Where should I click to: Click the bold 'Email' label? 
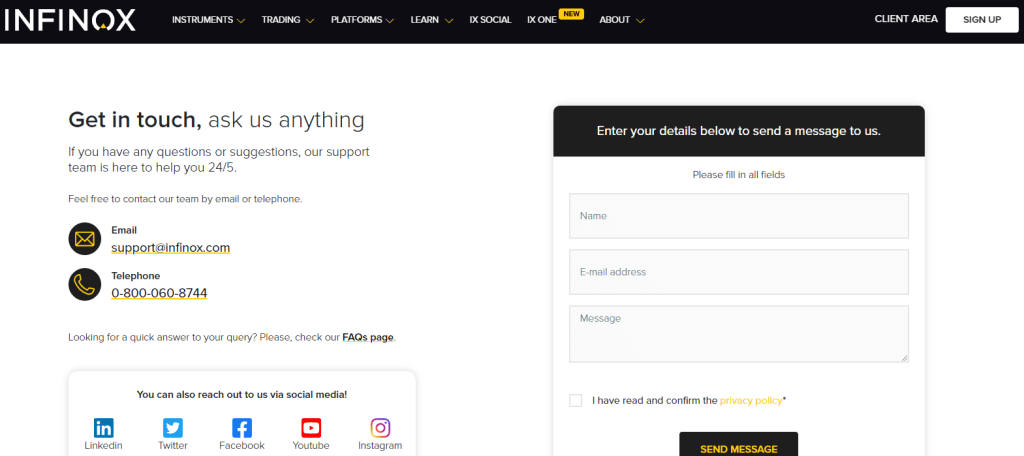(x=124, y=231)
